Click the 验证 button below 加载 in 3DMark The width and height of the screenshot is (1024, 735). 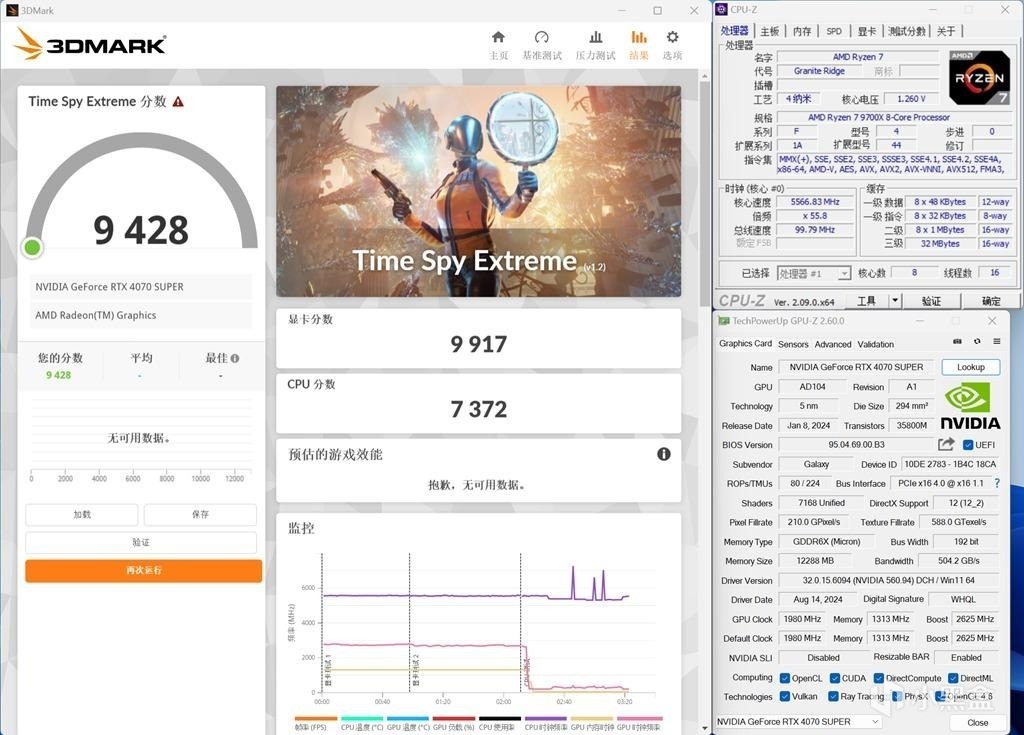click(141, 542)
